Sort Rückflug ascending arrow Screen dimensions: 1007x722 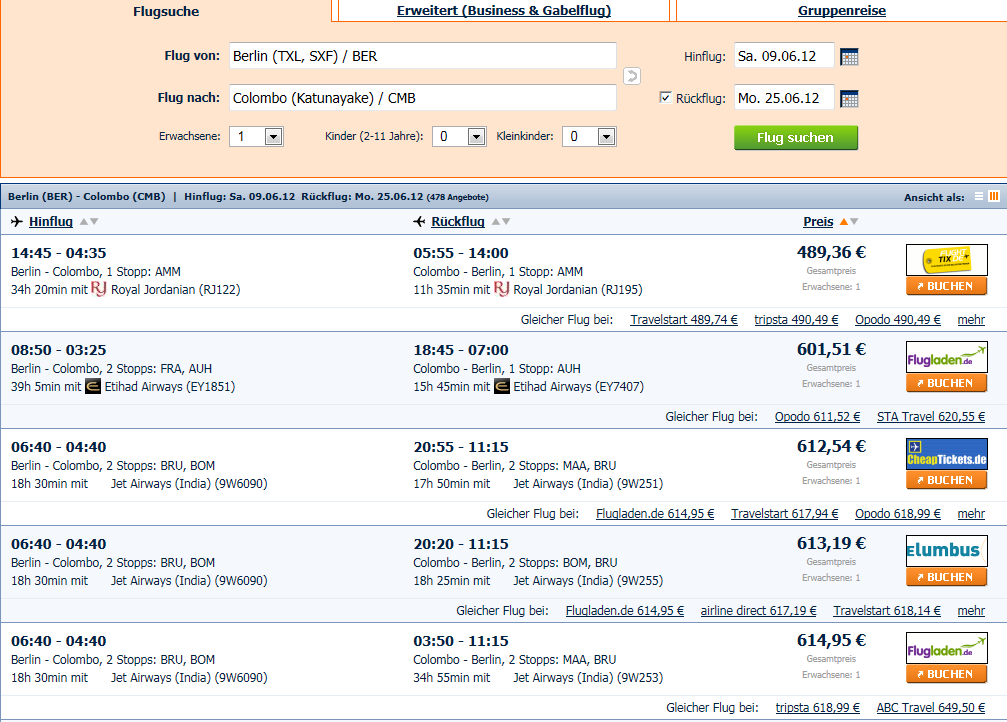tap(495, 222)
